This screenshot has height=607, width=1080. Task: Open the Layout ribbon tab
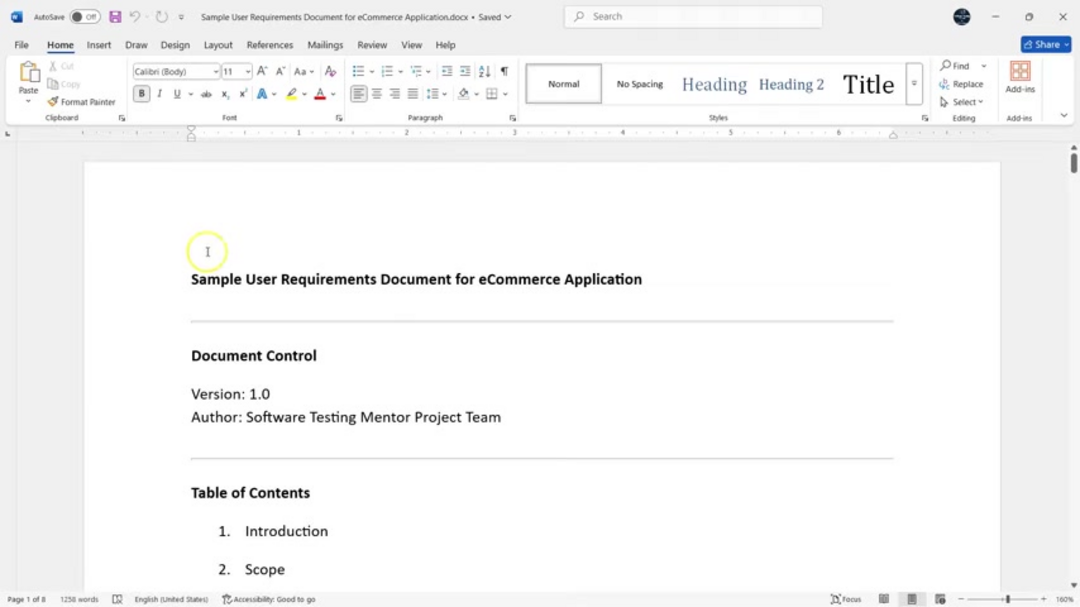(x=218, y=45)
